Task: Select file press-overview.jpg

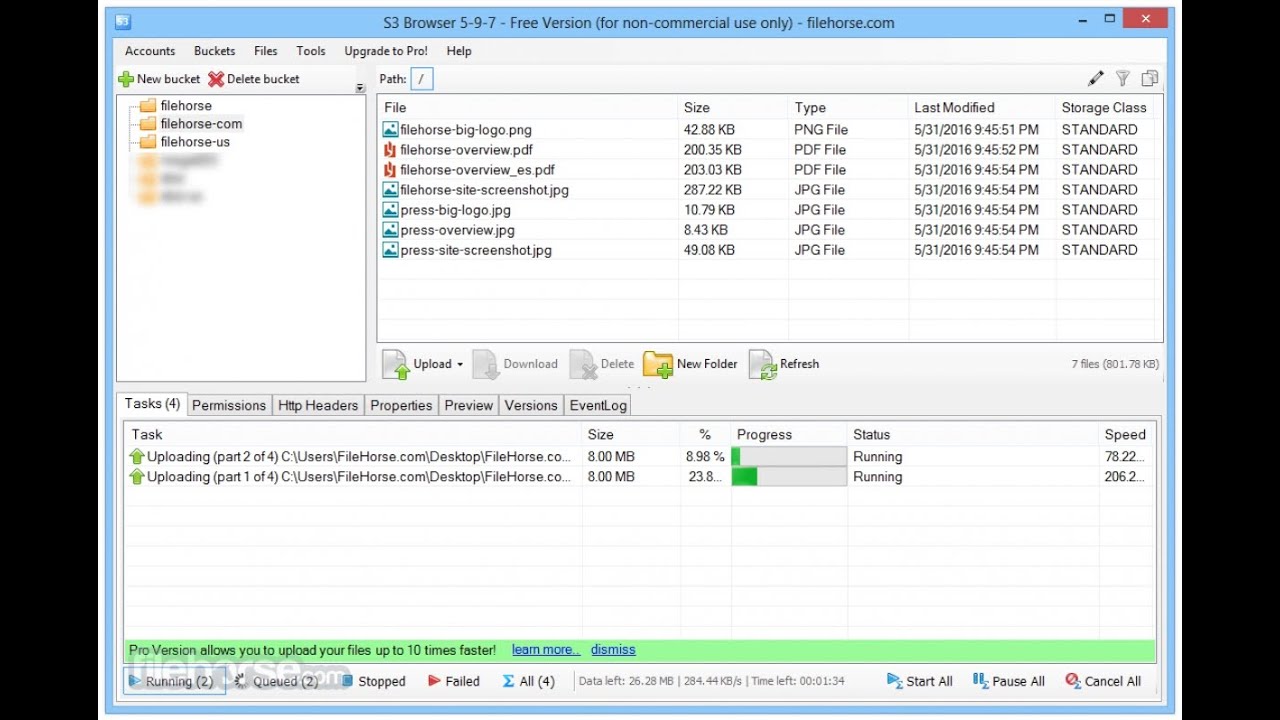Action: point(457,230)
